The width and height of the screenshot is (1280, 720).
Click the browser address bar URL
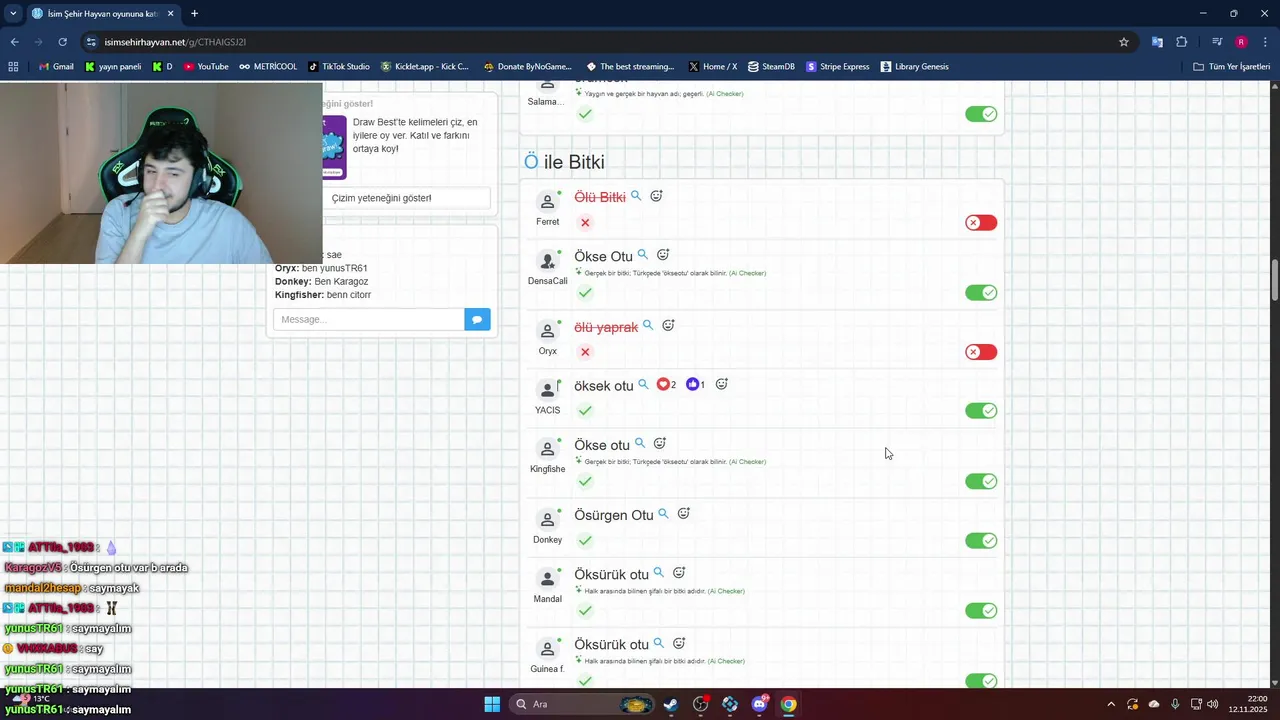coord(175,42)
